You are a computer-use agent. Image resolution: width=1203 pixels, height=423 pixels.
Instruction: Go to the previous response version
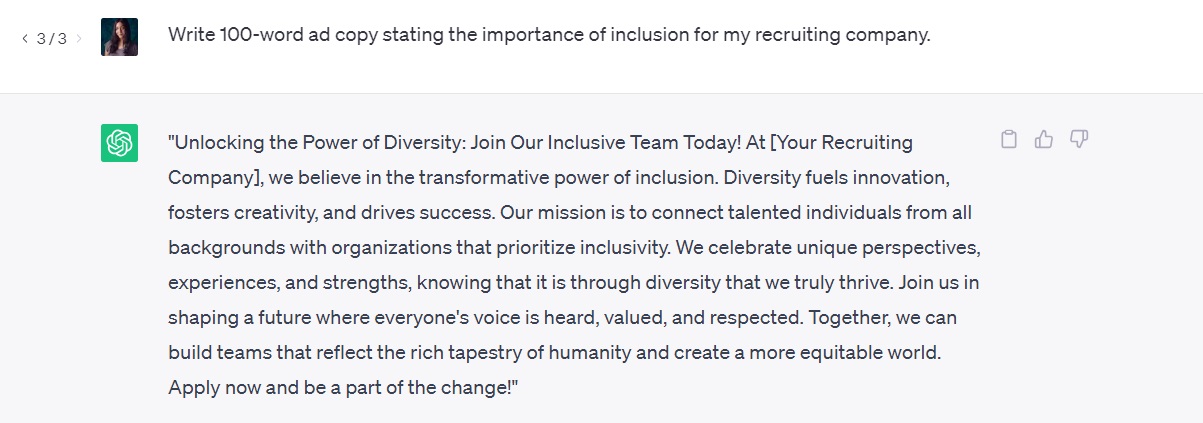pyautogui.click(x=25, y=39)
